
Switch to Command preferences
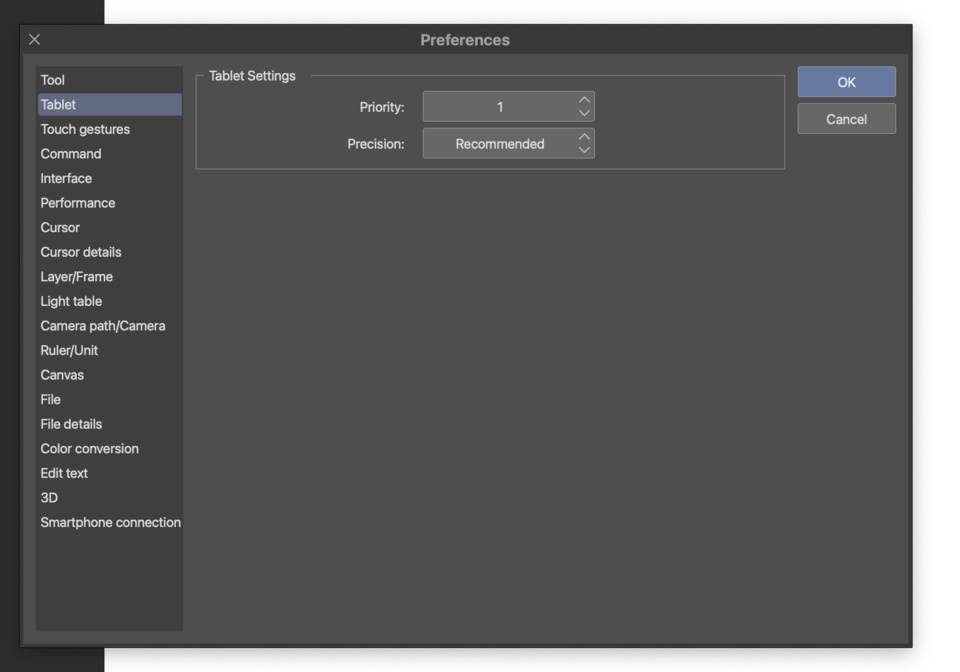[70, 153]
